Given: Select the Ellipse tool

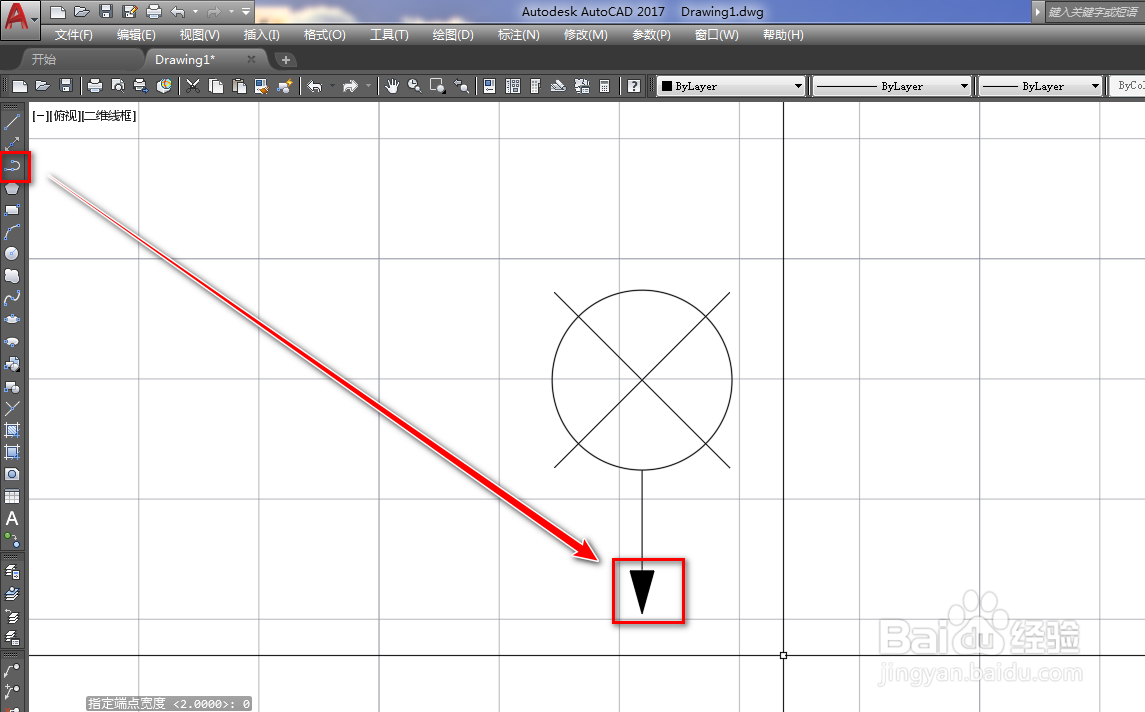Looking at the screenshot, I should point(12,320).
